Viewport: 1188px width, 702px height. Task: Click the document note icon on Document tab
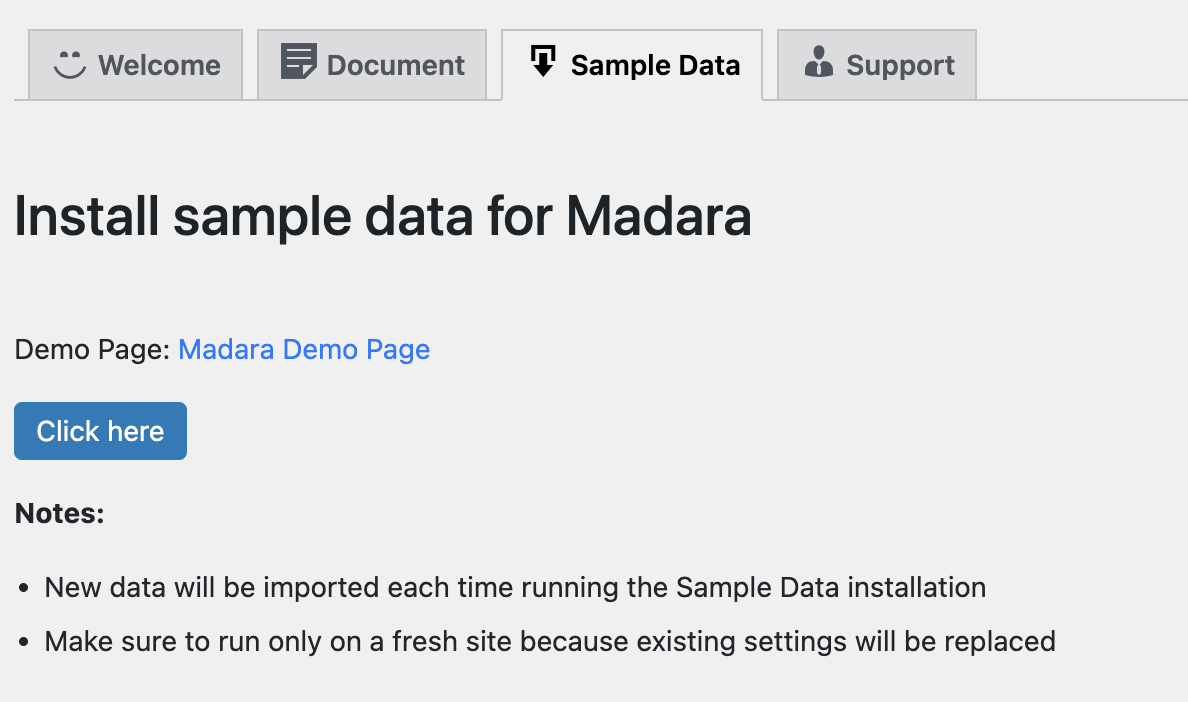pos(298,62)
